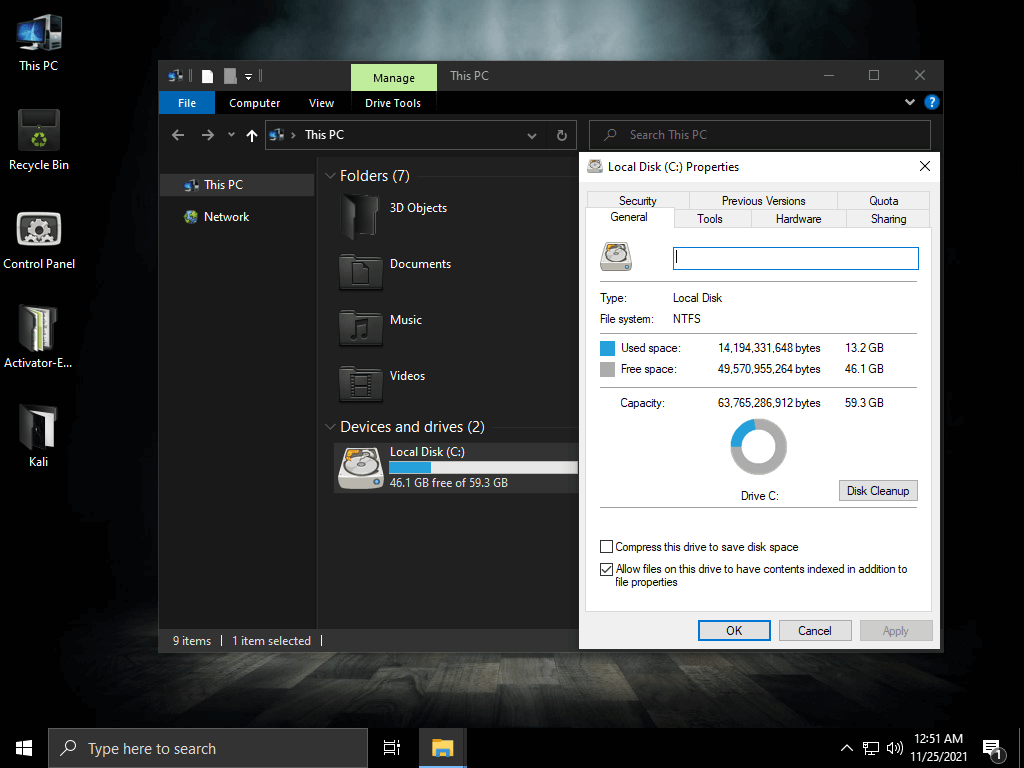The width and height of the screenshot is (1024, 768).
Task: Go forward in File Explorer
Action: coord(208,135)
